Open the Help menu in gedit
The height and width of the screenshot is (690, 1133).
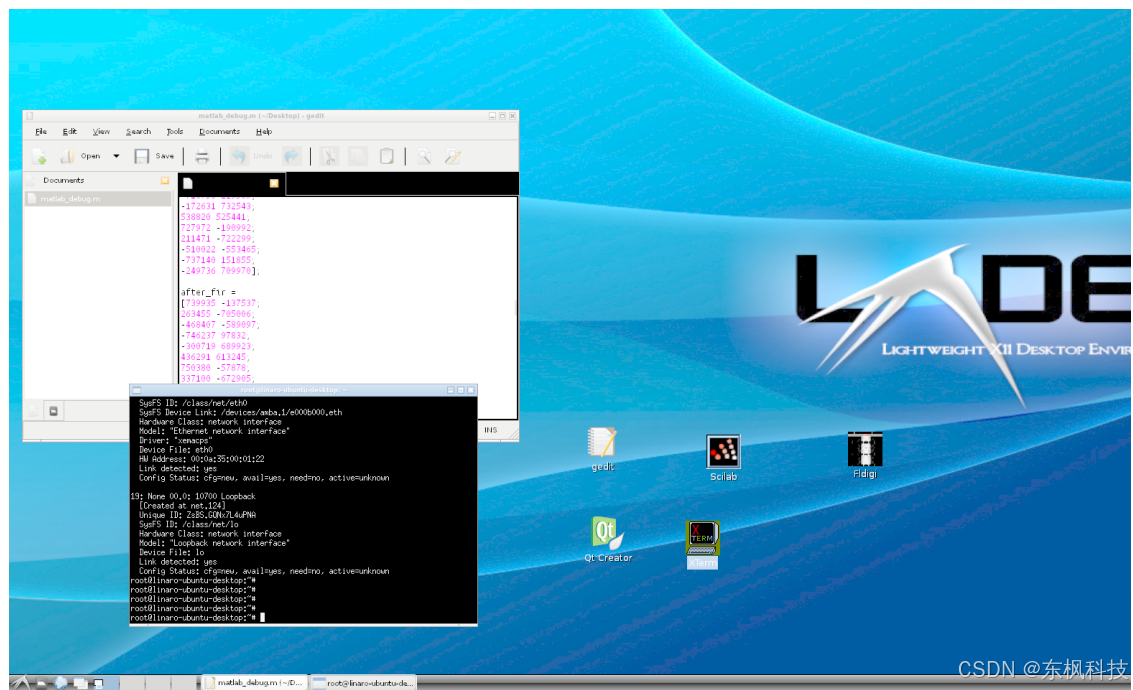point(264,131)
